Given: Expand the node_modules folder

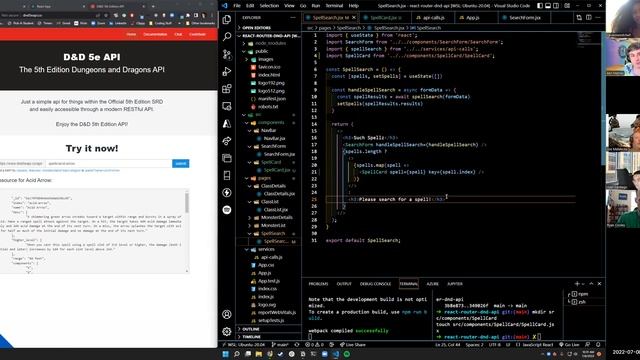Looking at the screenshot, I should point(271,43).
